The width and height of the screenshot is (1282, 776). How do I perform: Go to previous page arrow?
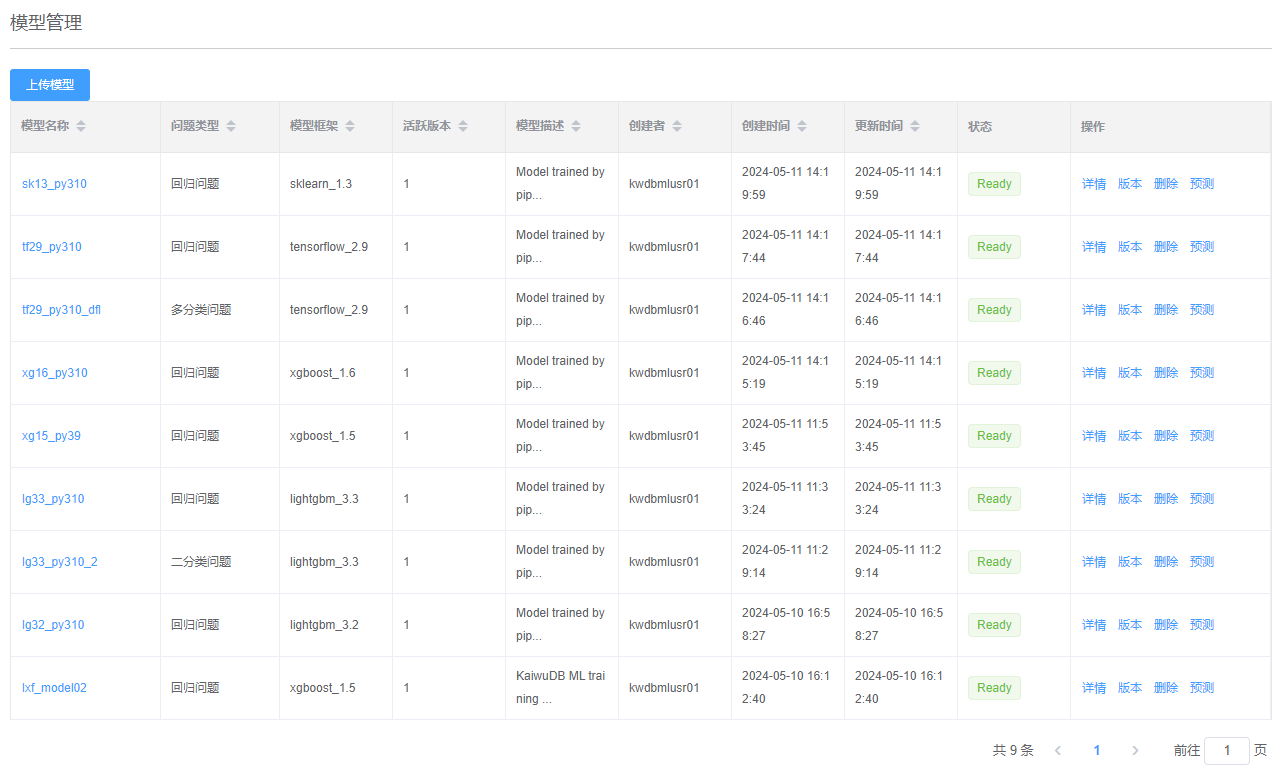coord(1058,750)
